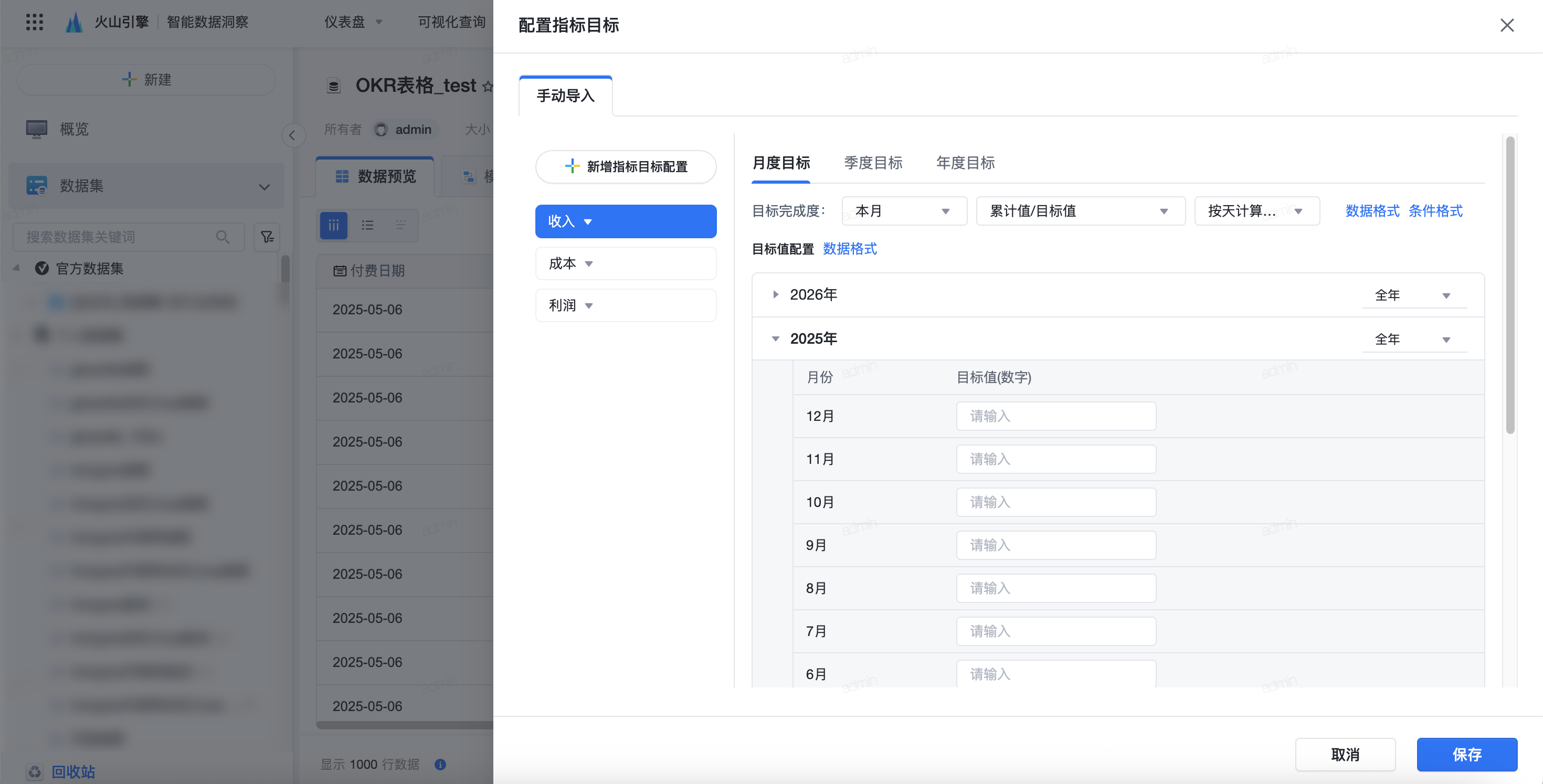Collapse the sidebar with the arrow button
The width and height of the screenshot is (1543, 784).
pos(292,135)
